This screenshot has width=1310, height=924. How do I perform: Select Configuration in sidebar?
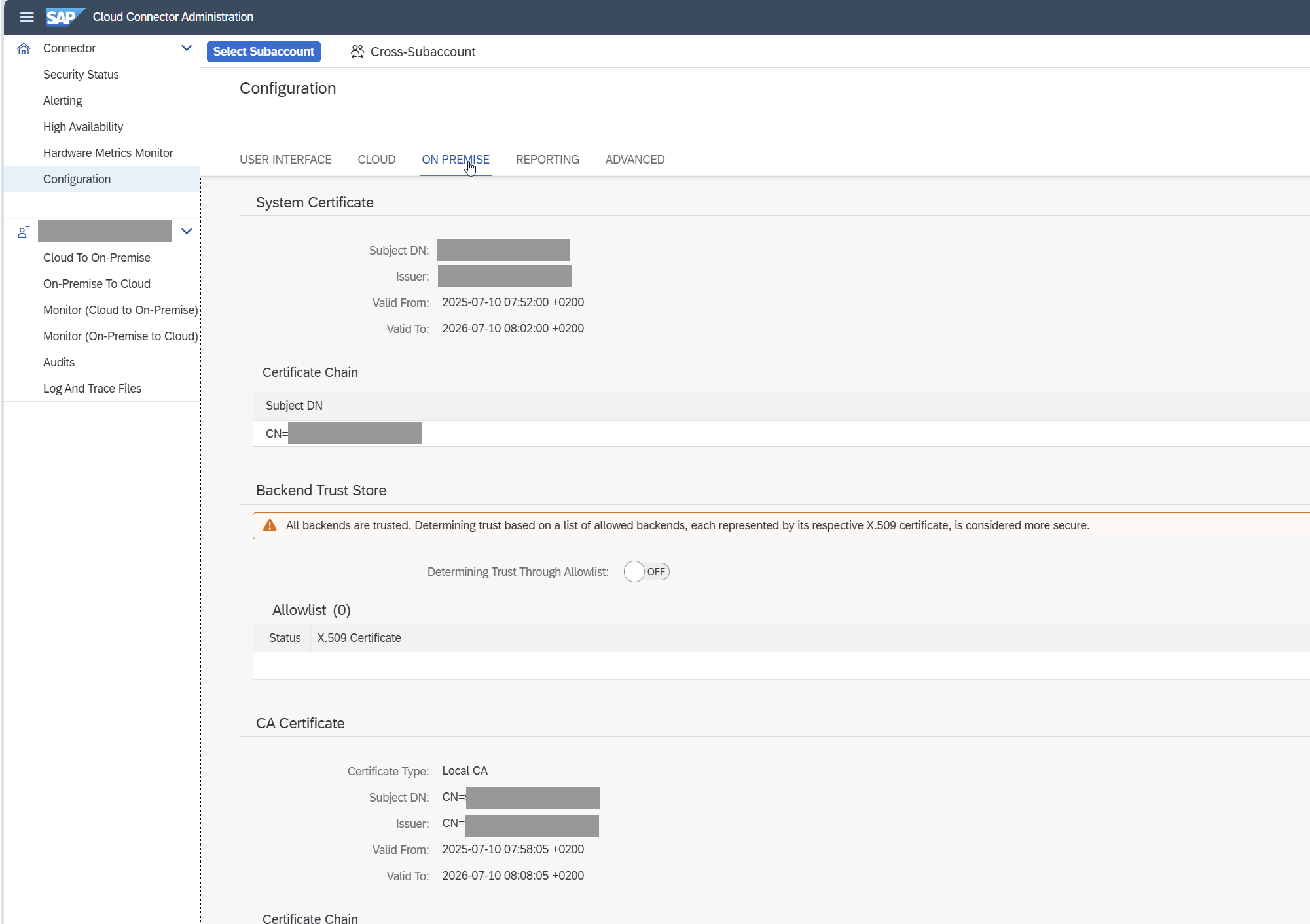point(101,179)
